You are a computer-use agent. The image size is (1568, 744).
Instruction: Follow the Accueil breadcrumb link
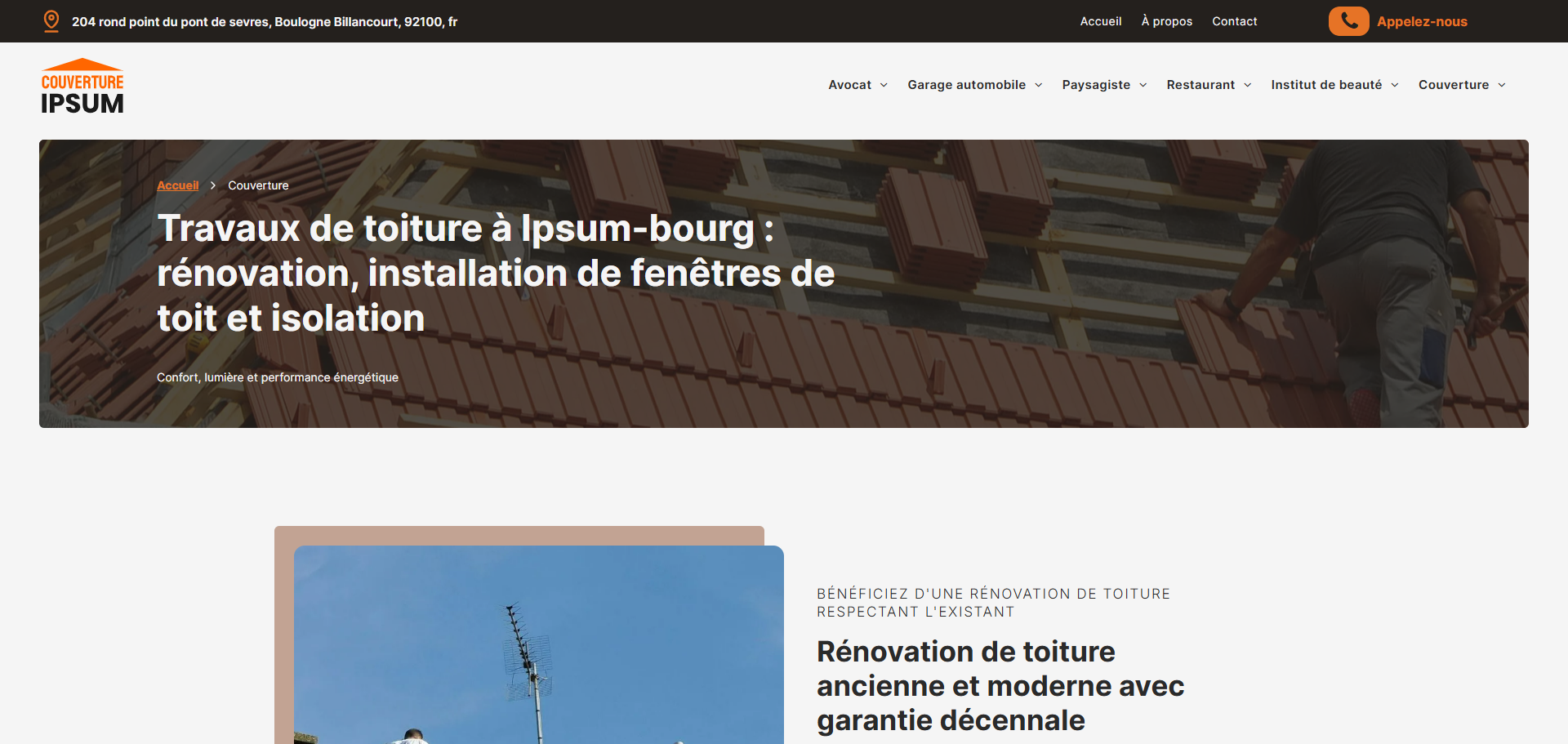point(178,185)
